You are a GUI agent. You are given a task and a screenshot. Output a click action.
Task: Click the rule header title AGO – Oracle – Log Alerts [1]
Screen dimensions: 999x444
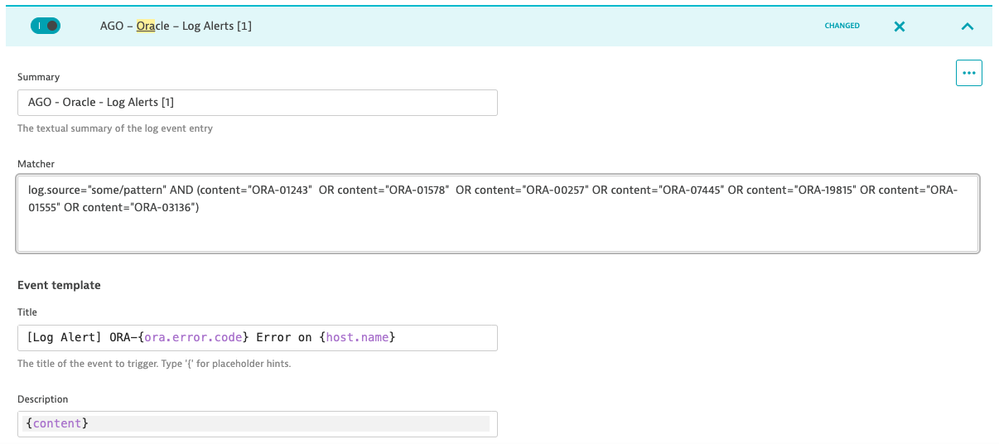point(176,26)
